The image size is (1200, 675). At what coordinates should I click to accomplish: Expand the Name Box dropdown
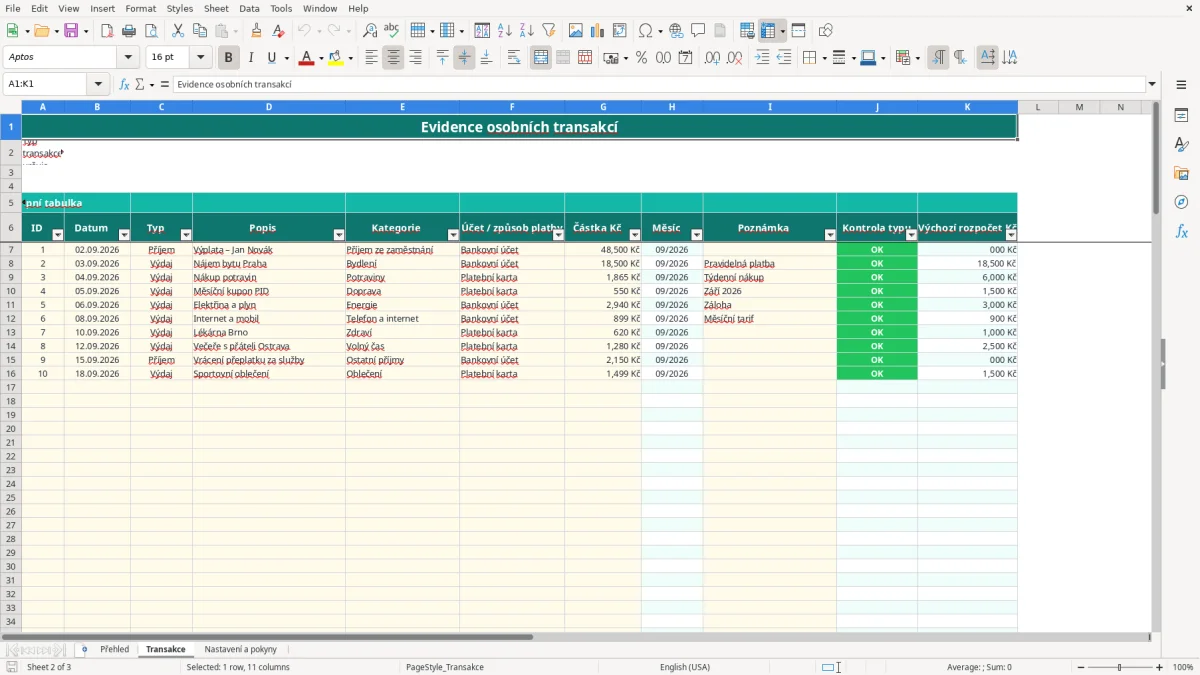tap(98, 84)
